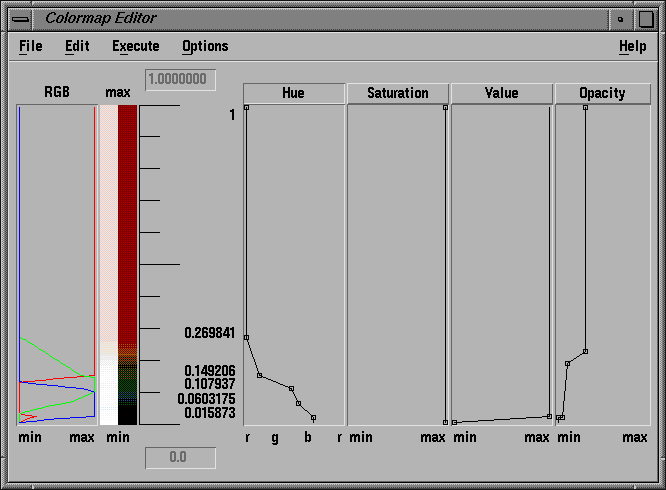Select the lowest Hue control point near blue

point(313,417)
